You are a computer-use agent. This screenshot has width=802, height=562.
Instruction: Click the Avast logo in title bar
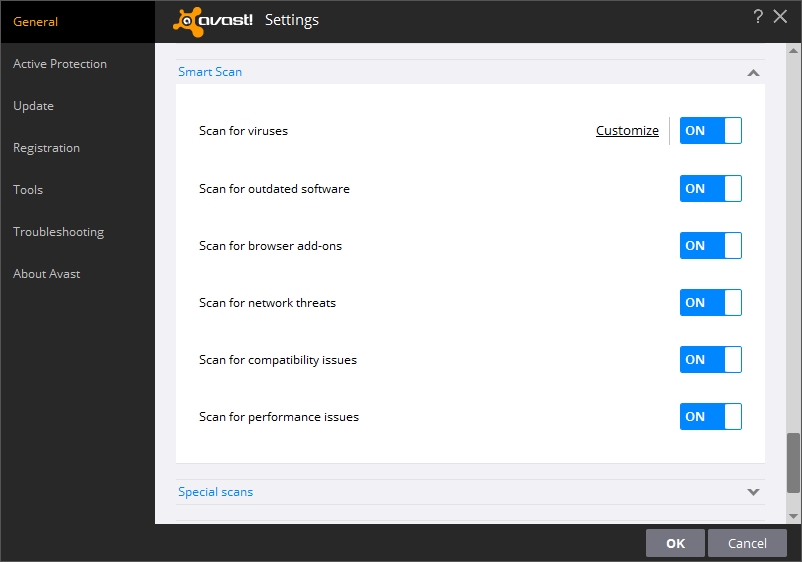(213, 20)
